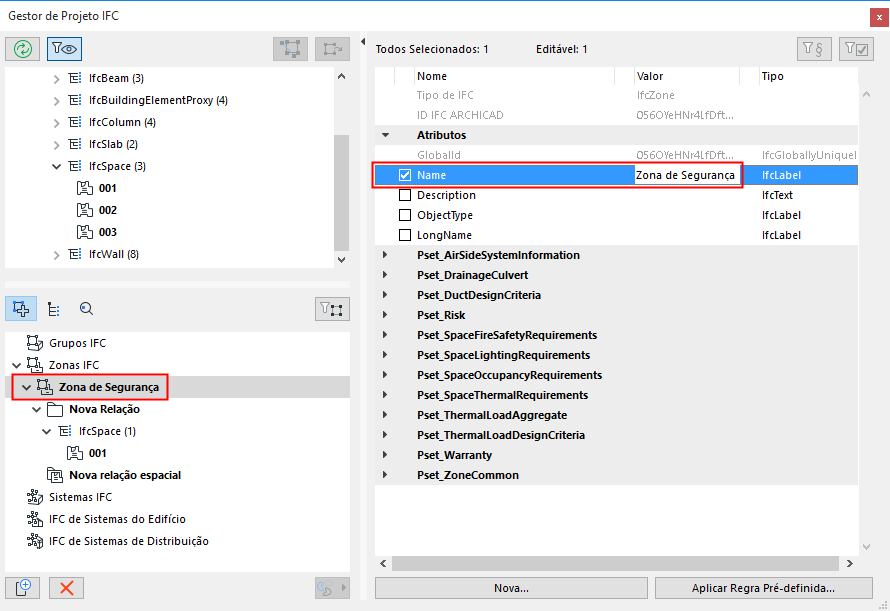This screenshot has height=611, width=890.
Task: Click the Nova... button
Action: (x=510, y=588)
